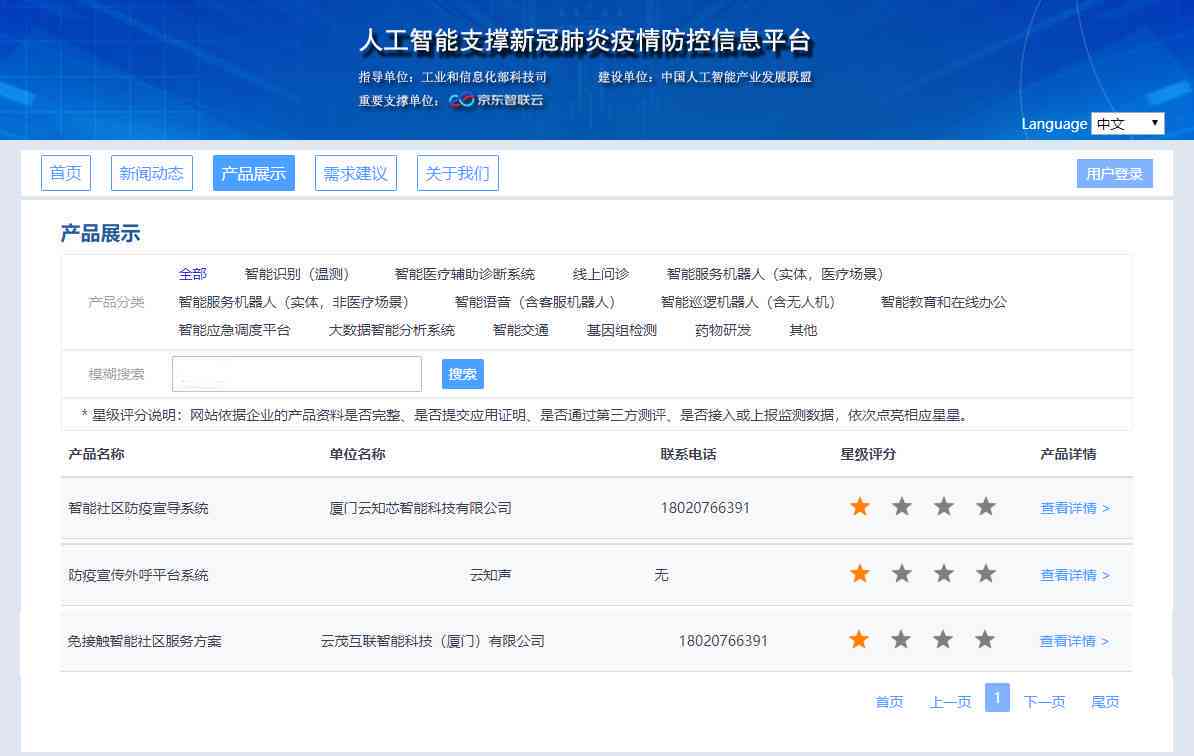The width and height of the screenshot is (1194, 756).
Task: Filter by 其他 category
Action: point(803,330)
